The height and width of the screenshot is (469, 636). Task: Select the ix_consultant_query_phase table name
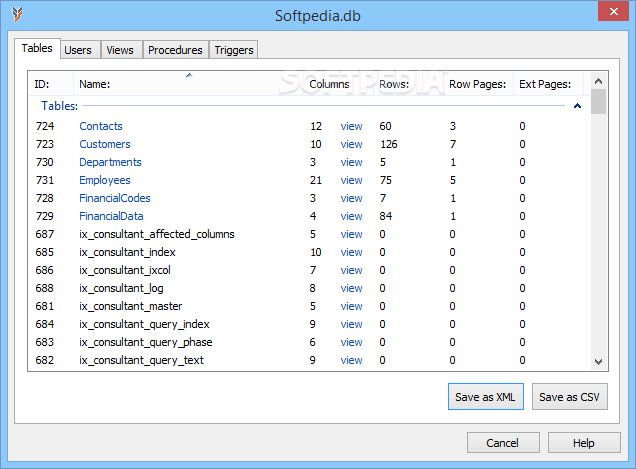coord(146,342)
